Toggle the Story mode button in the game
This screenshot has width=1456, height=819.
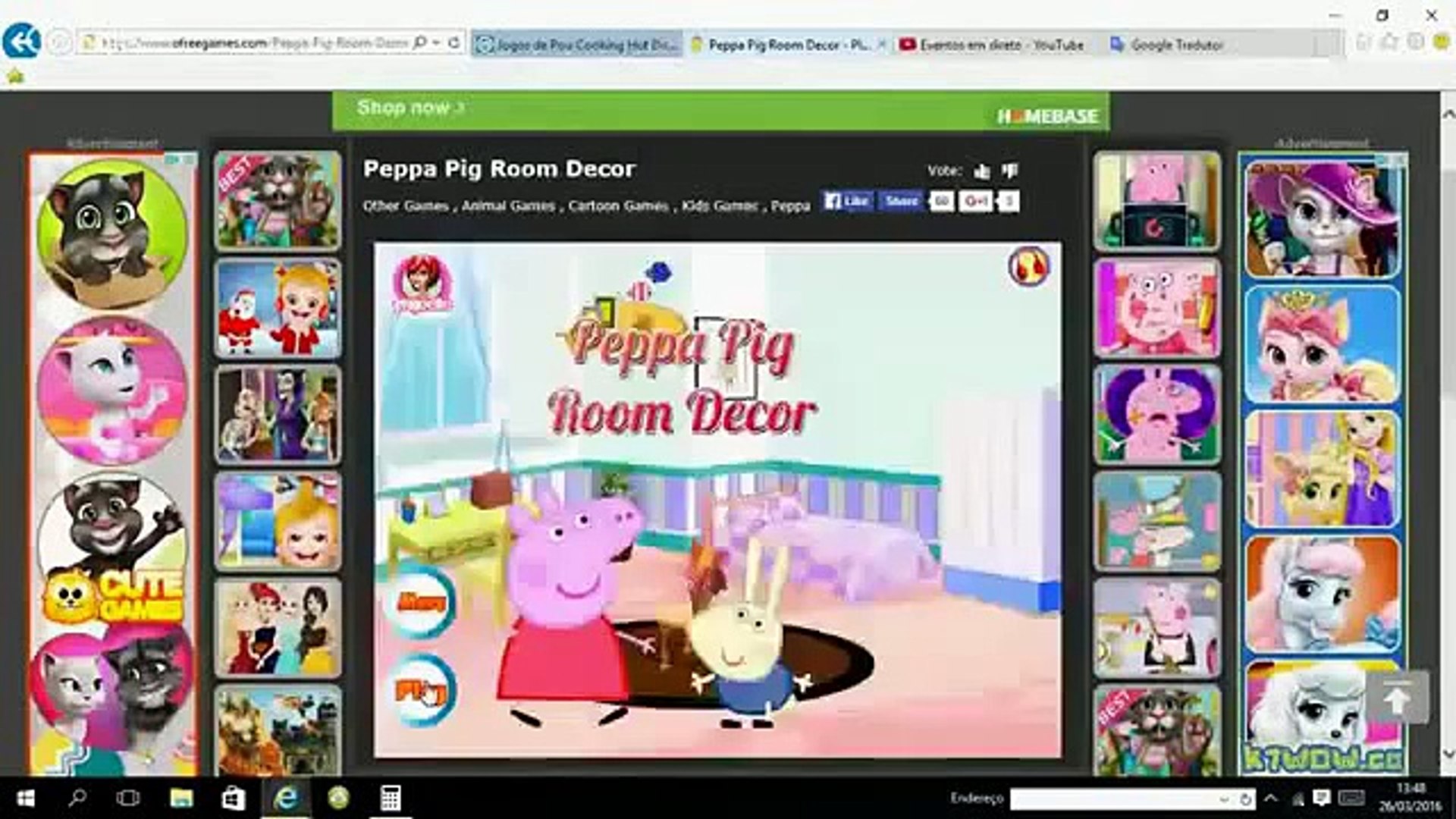coord(425,601)
